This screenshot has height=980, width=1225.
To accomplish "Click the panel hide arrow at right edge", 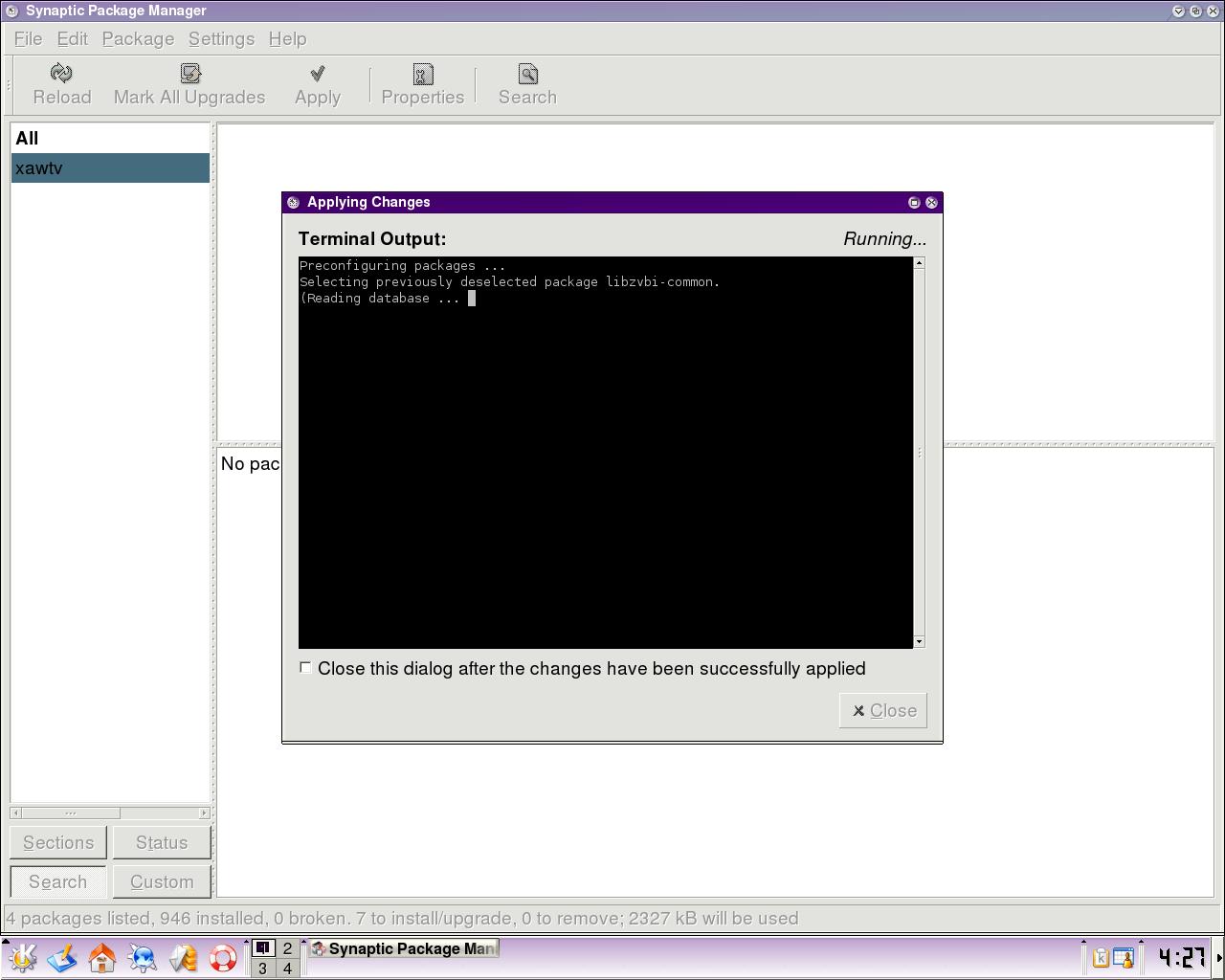I will pyautogui.click(x=1219, y=957).
